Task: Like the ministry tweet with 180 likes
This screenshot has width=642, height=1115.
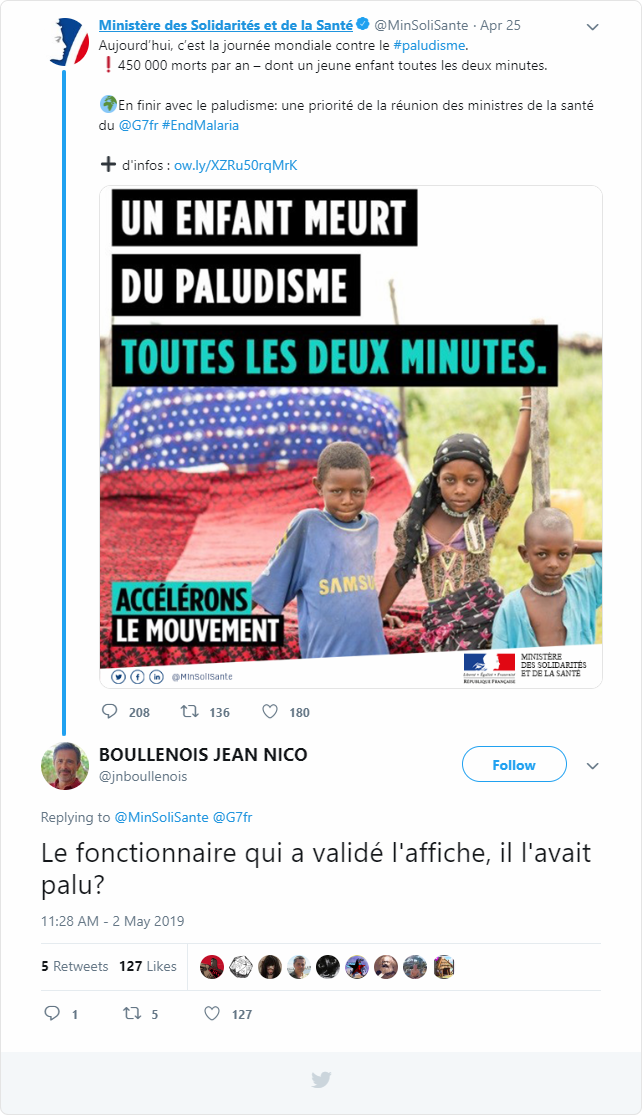Action: click(x=270, y=711)
